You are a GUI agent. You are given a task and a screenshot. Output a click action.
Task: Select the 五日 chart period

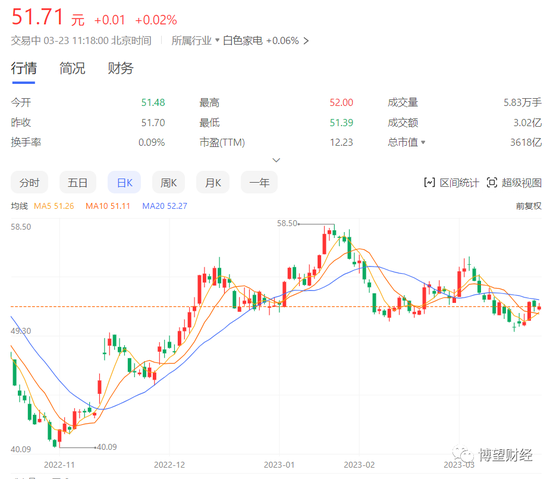coord(78,182)
